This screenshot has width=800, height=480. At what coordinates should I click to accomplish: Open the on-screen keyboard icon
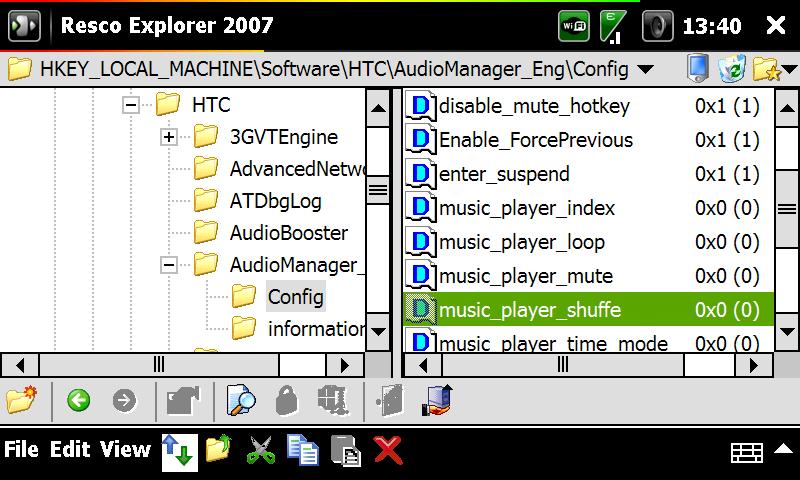(x=746, y=452)
